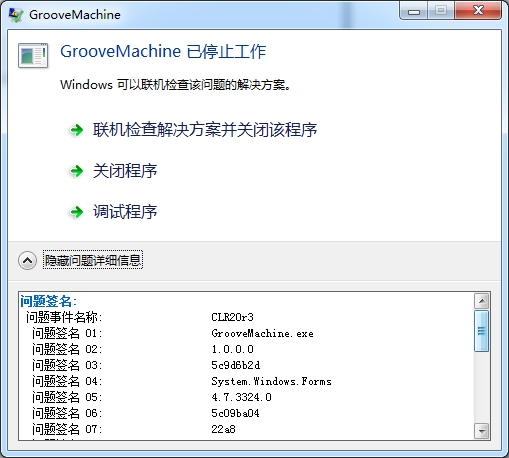Click value System.Windows.Forms
This screenshot has width=509, height=458.
pyautogui.click(x=271, y=381)
